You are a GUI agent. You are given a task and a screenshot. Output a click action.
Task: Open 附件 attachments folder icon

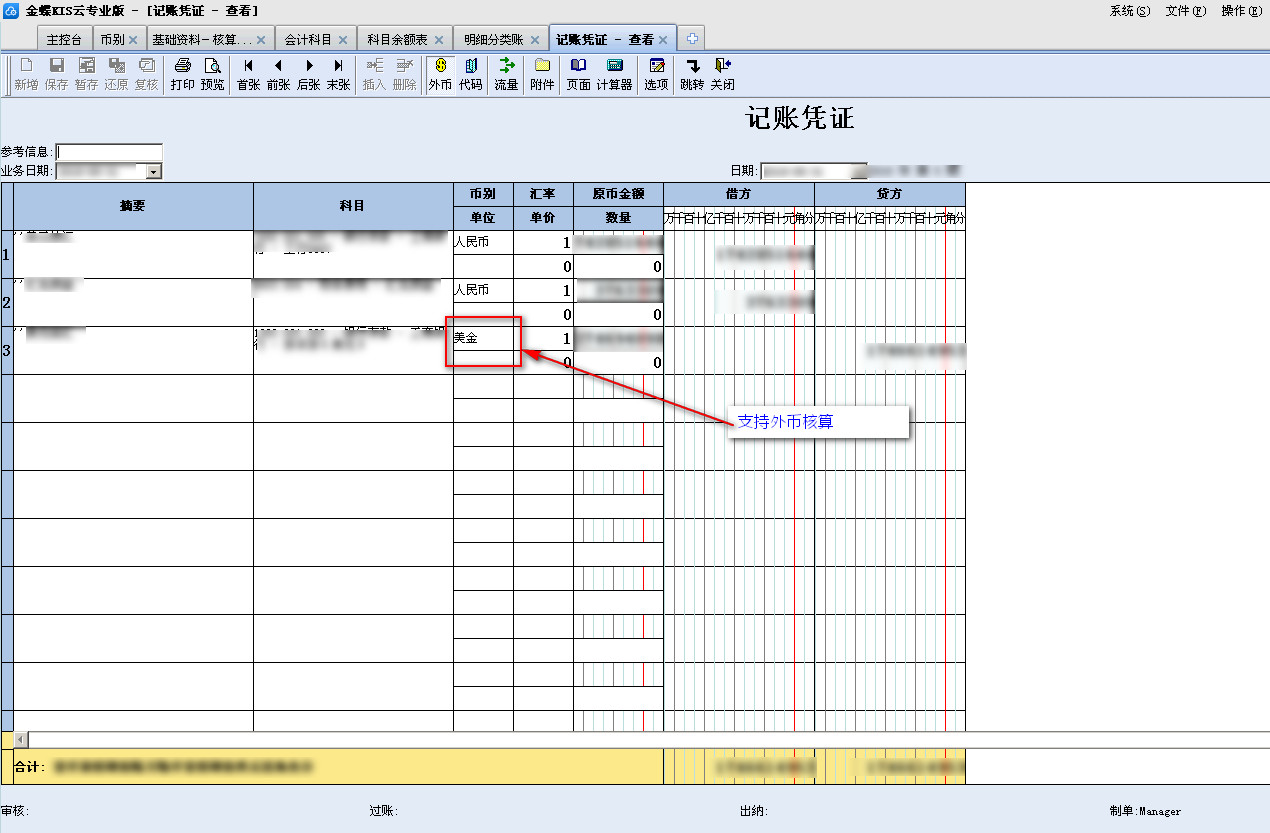tap(542, 74)
